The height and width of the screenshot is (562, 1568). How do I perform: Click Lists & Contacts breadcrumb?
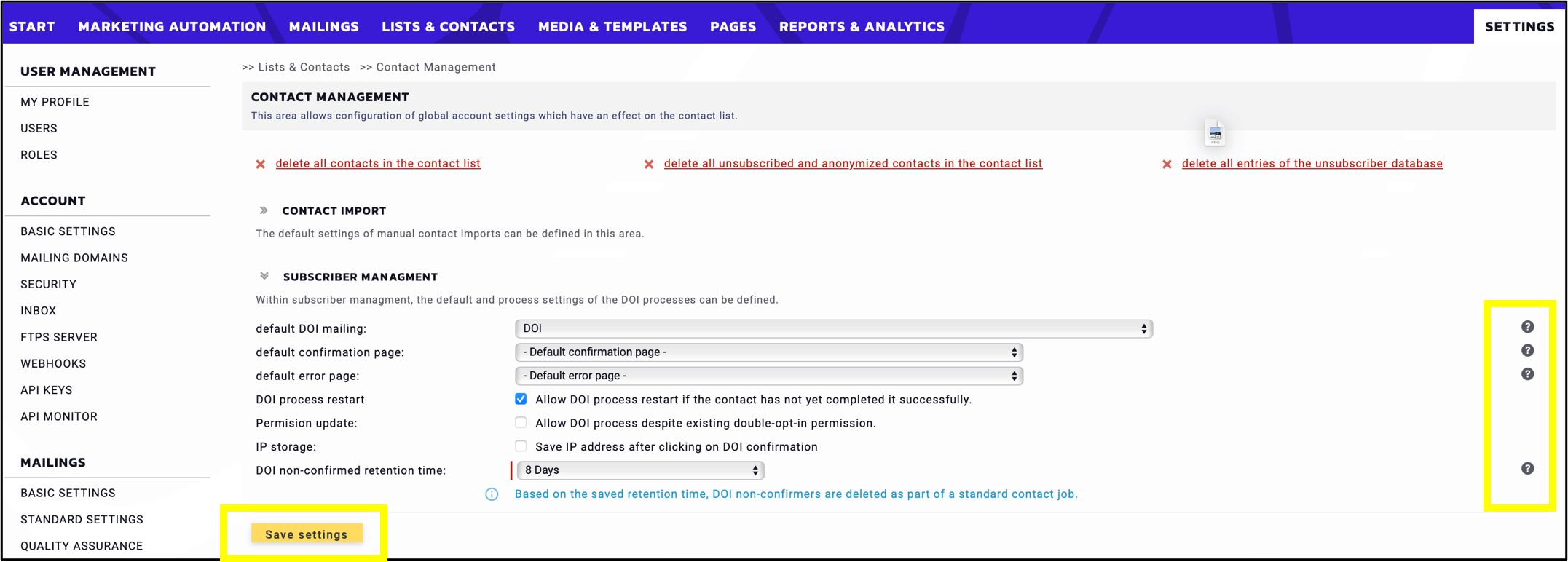click(304, 67)
